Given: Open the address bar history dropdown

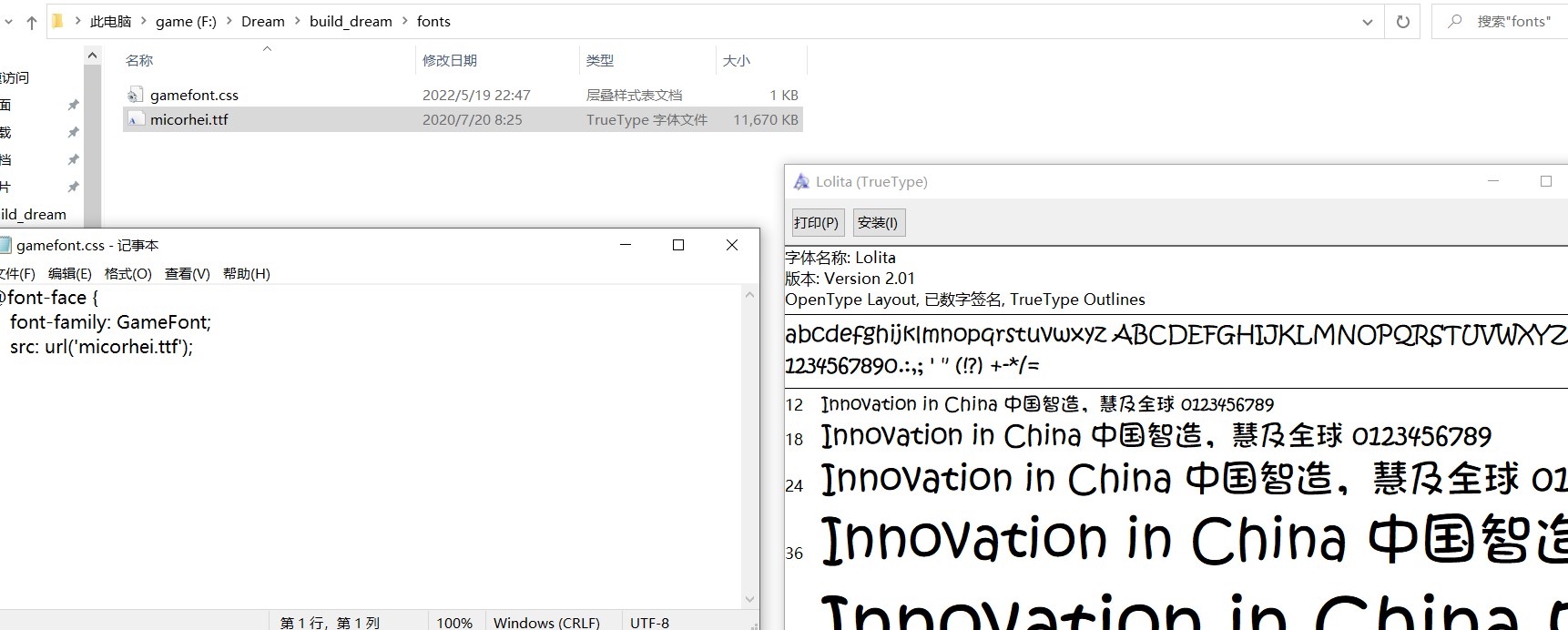Looking at the screenshot, I should click(x=1368, y=22).
